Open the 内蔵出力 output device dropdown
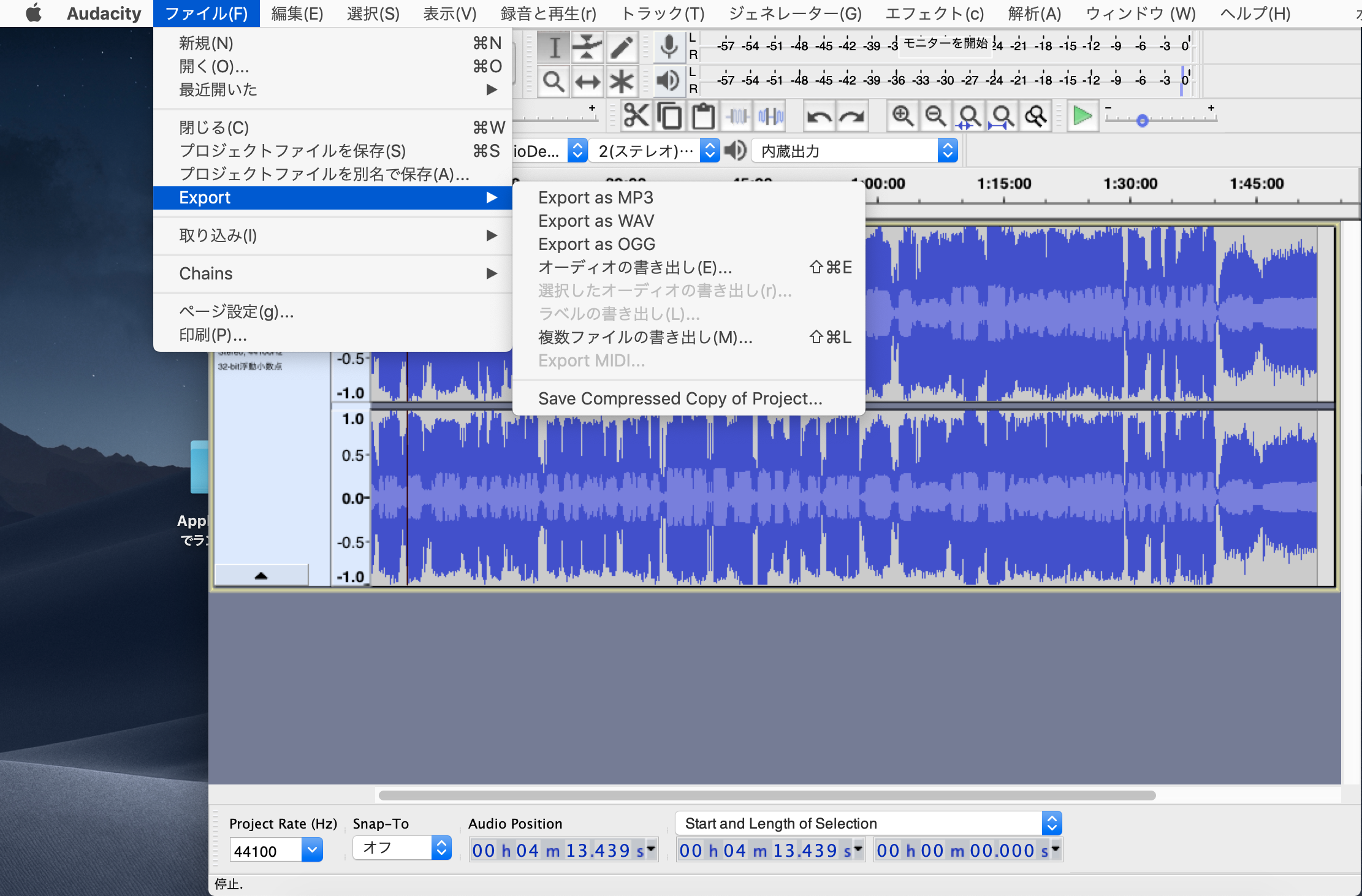The width and height of the screenshot is (1362, 896). tap(854, 151)
